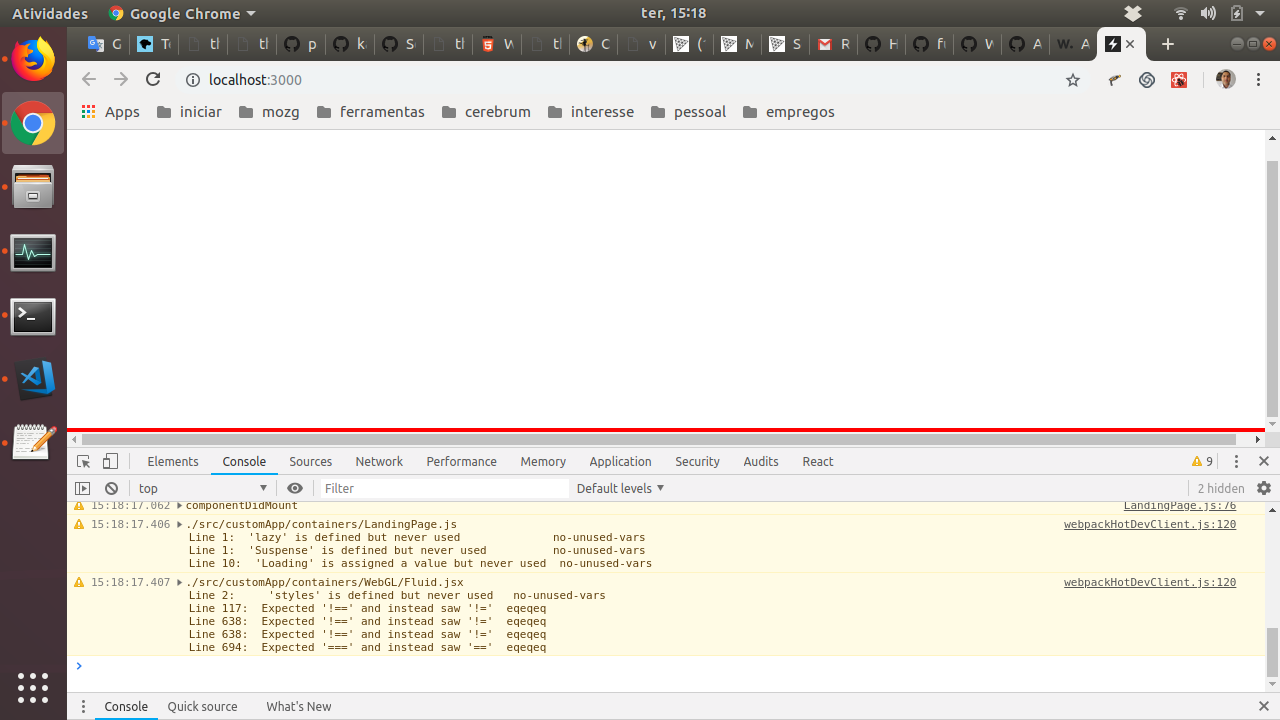
Task: Follow the webpackHotDevClient.js:120 link
Action: coord(1149,524)
